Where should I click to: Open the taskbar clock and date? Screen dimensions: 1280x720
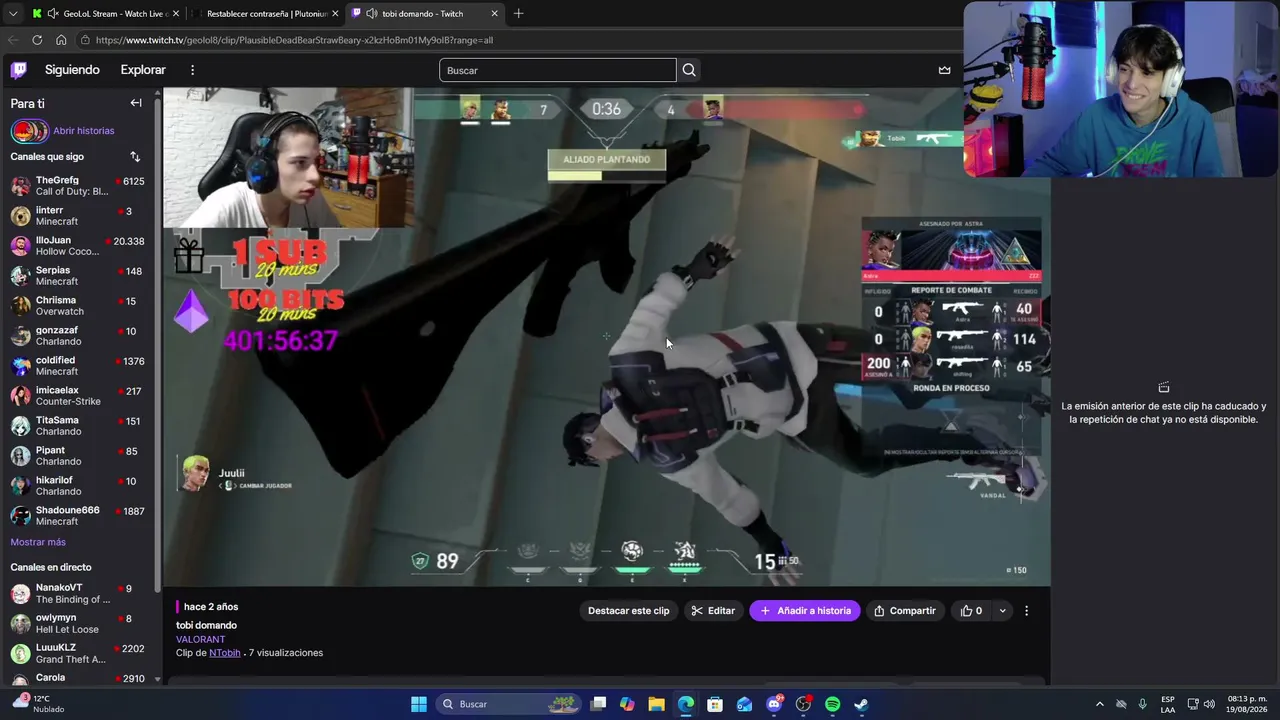(1247, 704)
